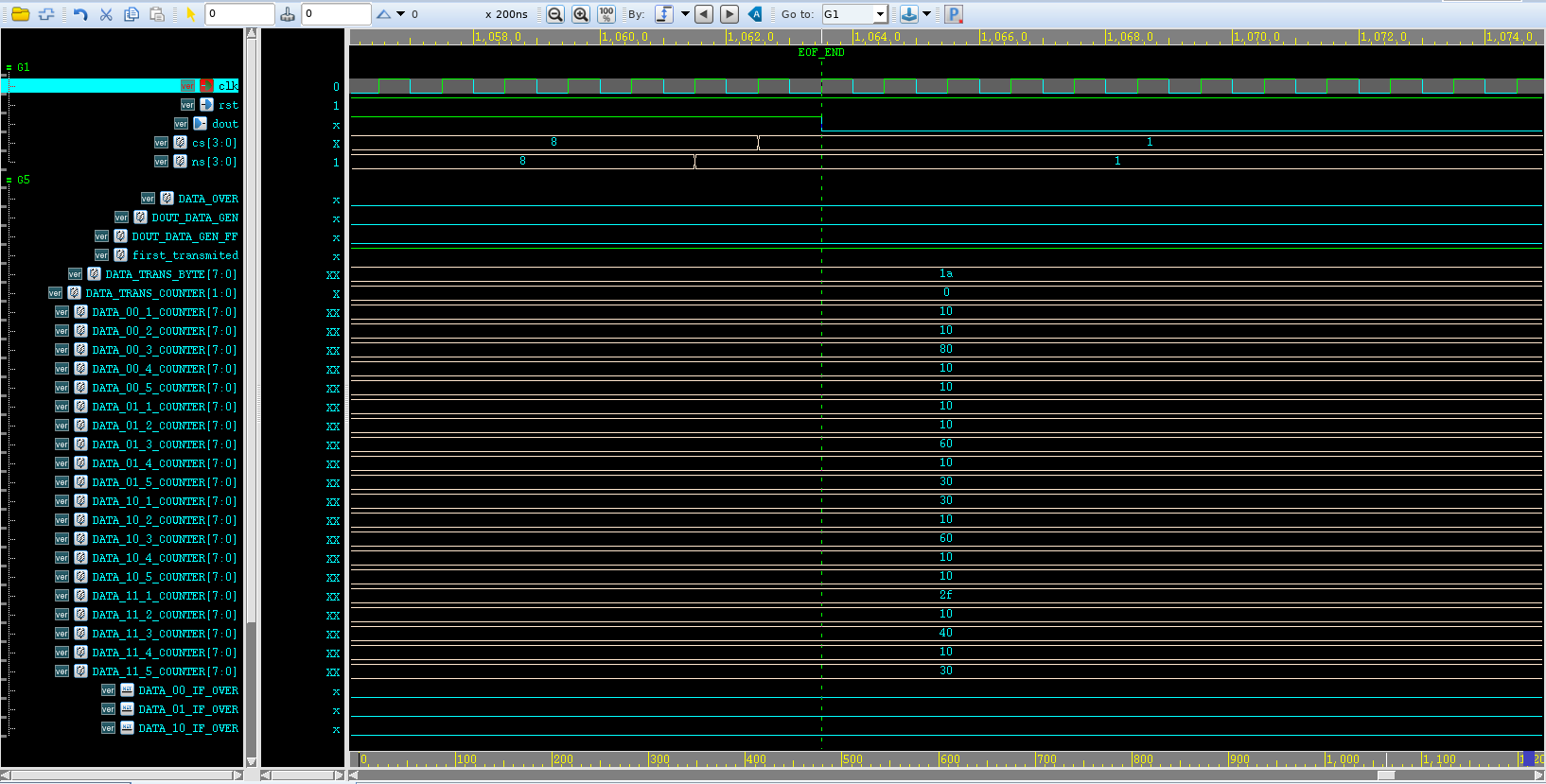Undo the last action

click(80, 14)
